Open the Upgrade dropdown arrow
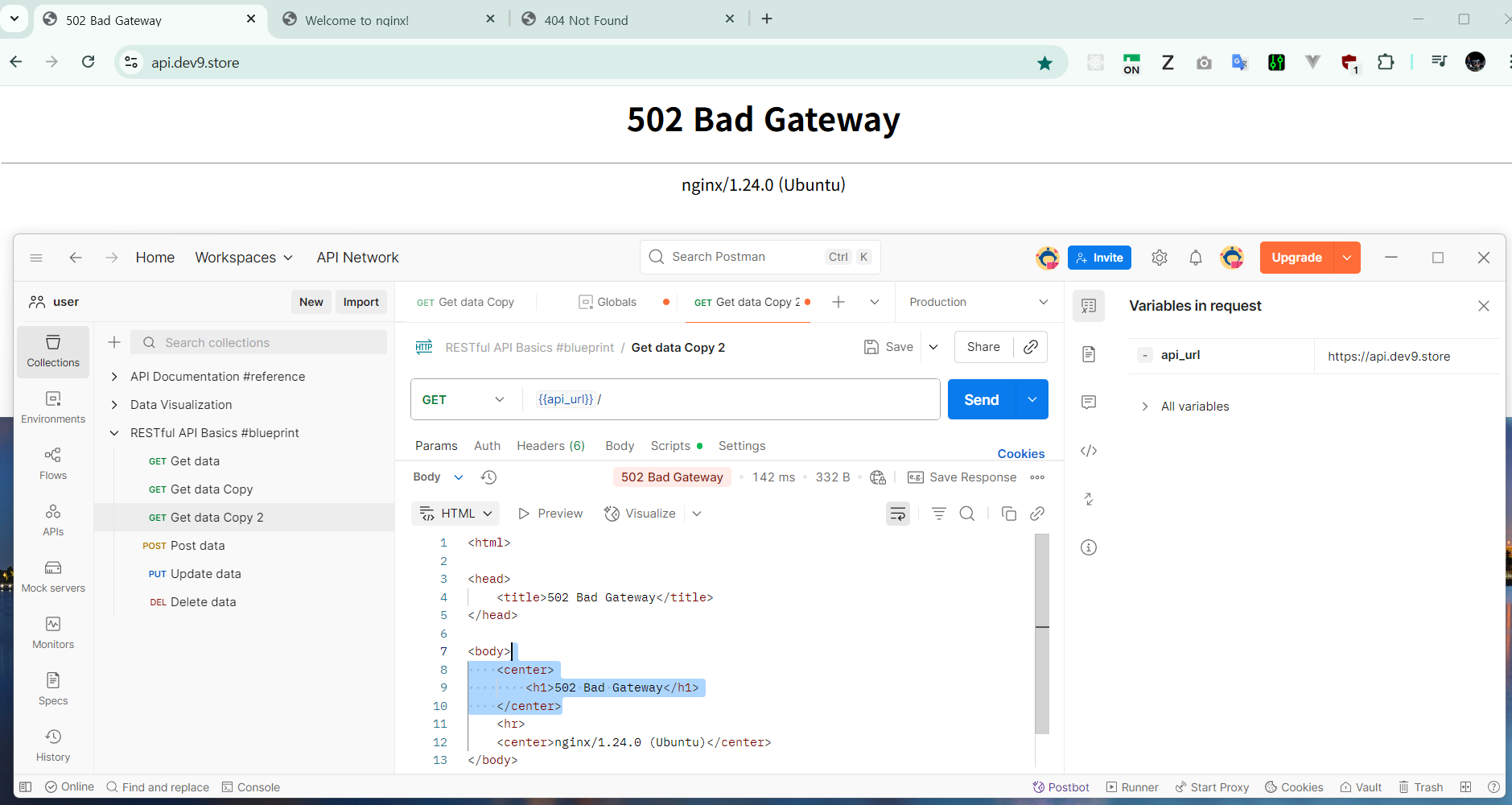The width and height of the screenshot is (1512, 805). (x=1347, y=258)
